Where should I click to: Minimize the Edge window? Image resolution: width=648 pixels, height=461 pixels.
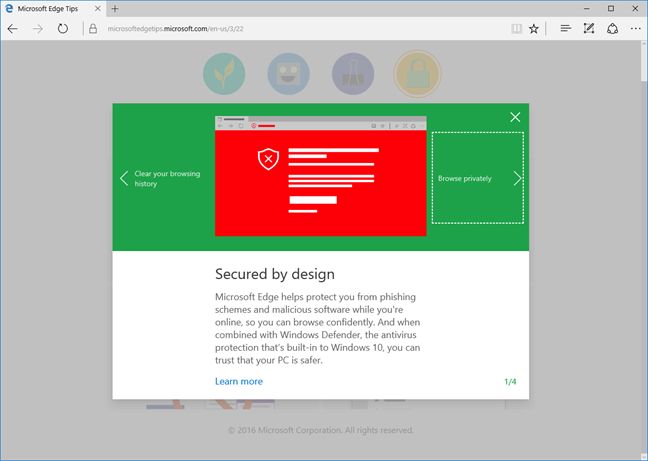point(586,9)
